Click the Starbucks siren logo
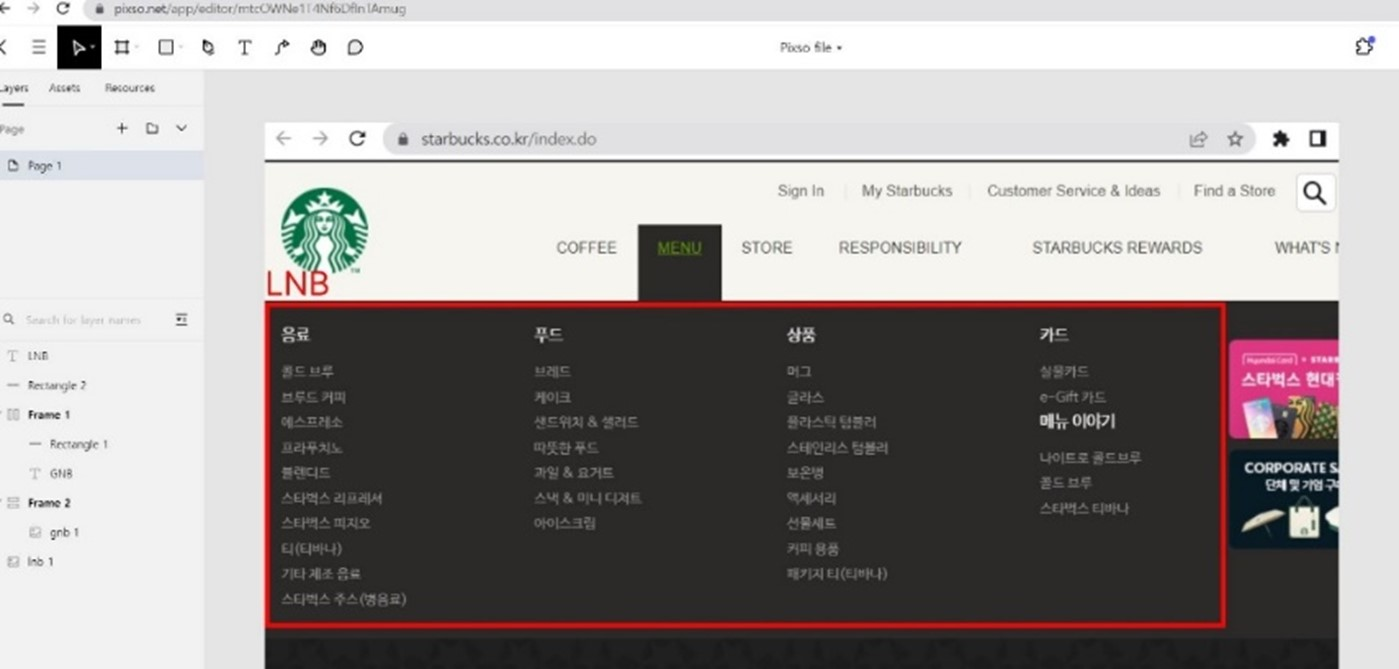 tap(324, 230)
